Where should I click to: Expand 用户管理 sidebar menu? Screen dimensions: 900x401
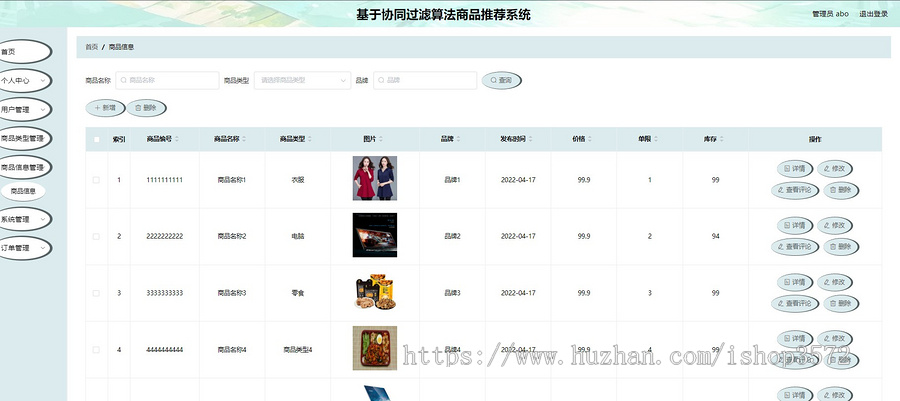coord(24,110)
